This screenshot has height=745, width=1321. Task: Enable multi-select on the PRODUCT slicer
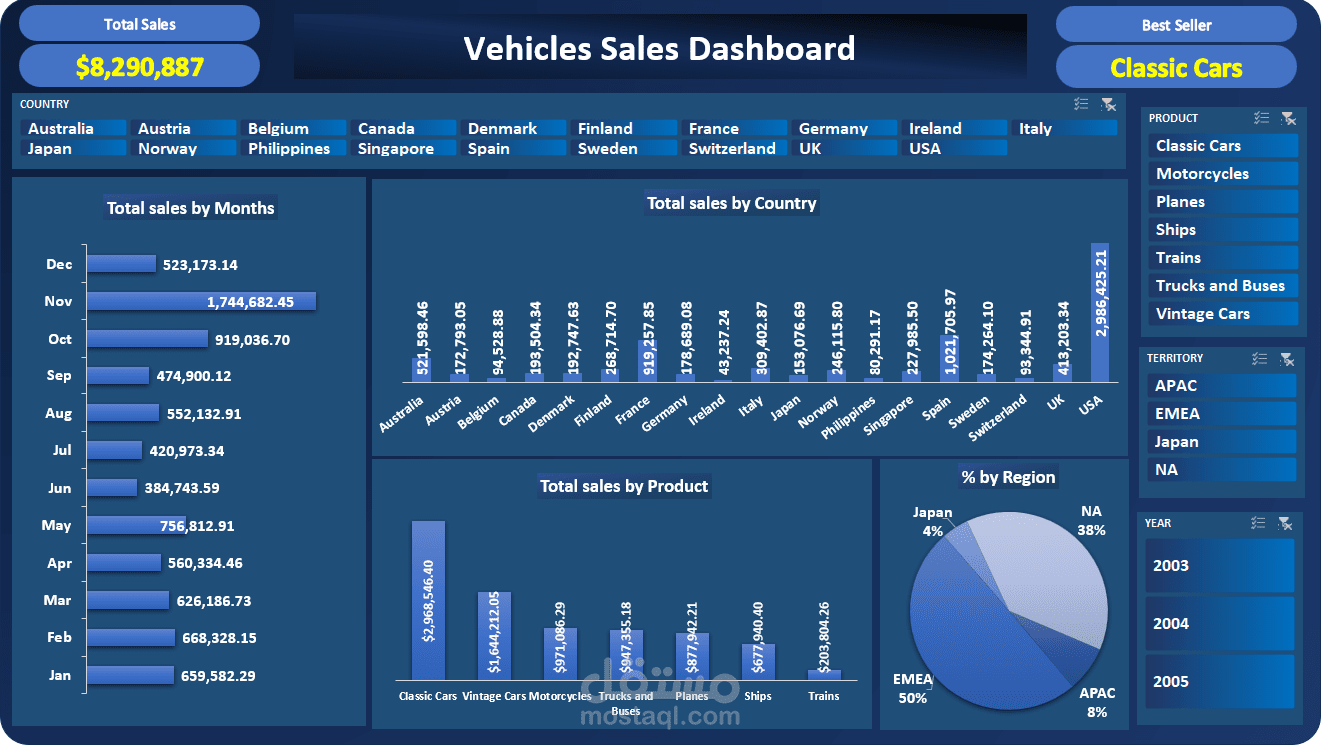(x=1262, y=118)
